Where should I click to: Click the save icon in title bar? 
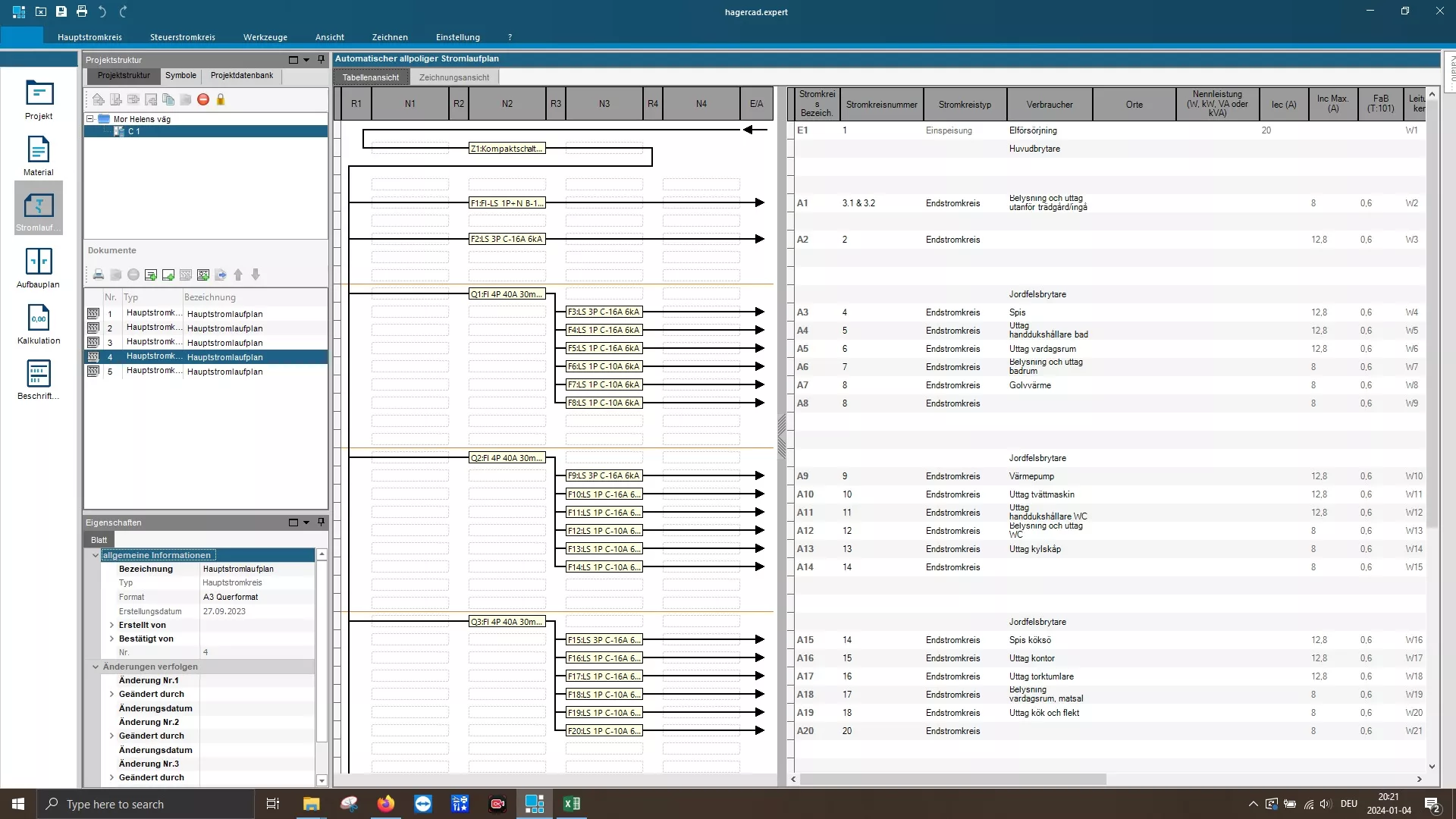pos(61,11)
